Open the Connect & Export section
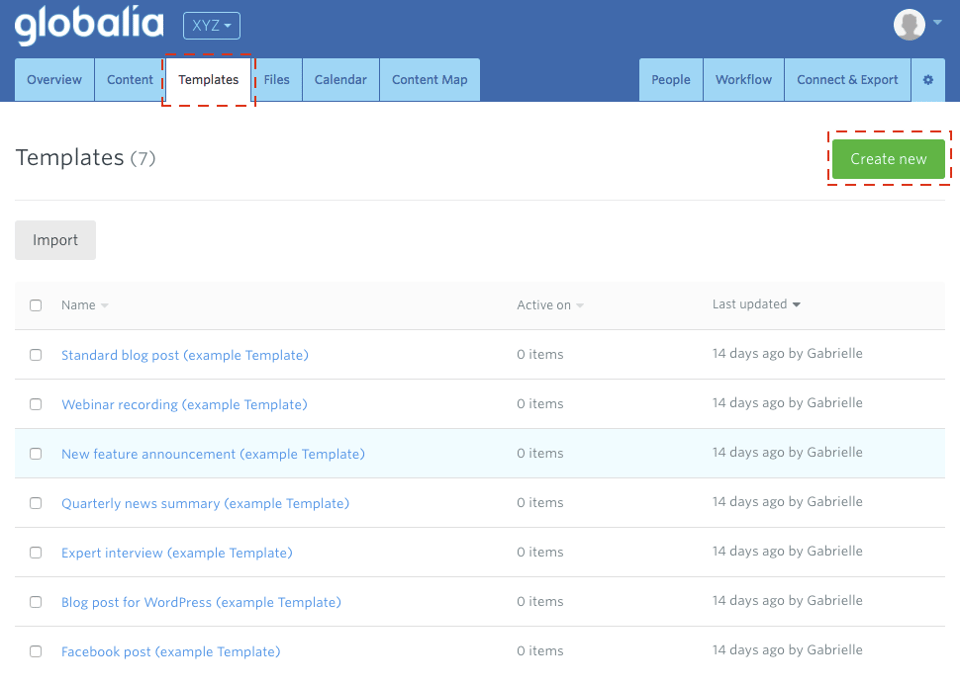The height and width of the screenshot is (686, 960). coord(847,79)
